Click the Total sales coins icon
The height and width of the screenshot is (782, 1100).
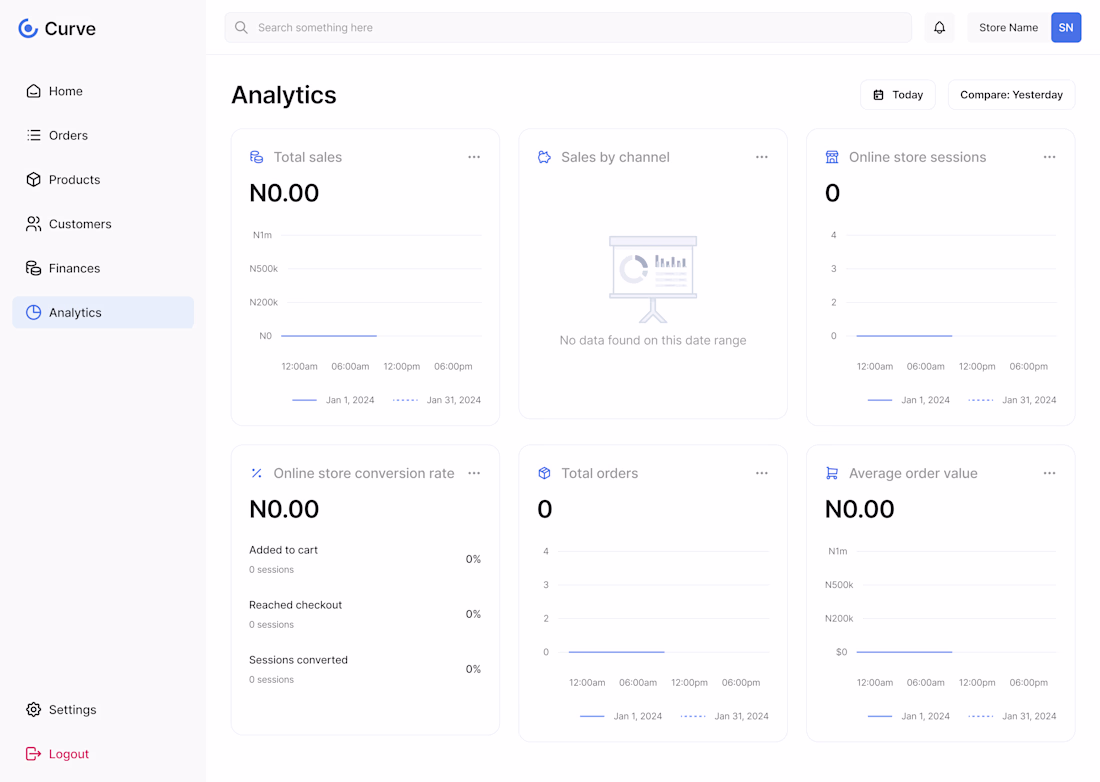coord(257,157)
